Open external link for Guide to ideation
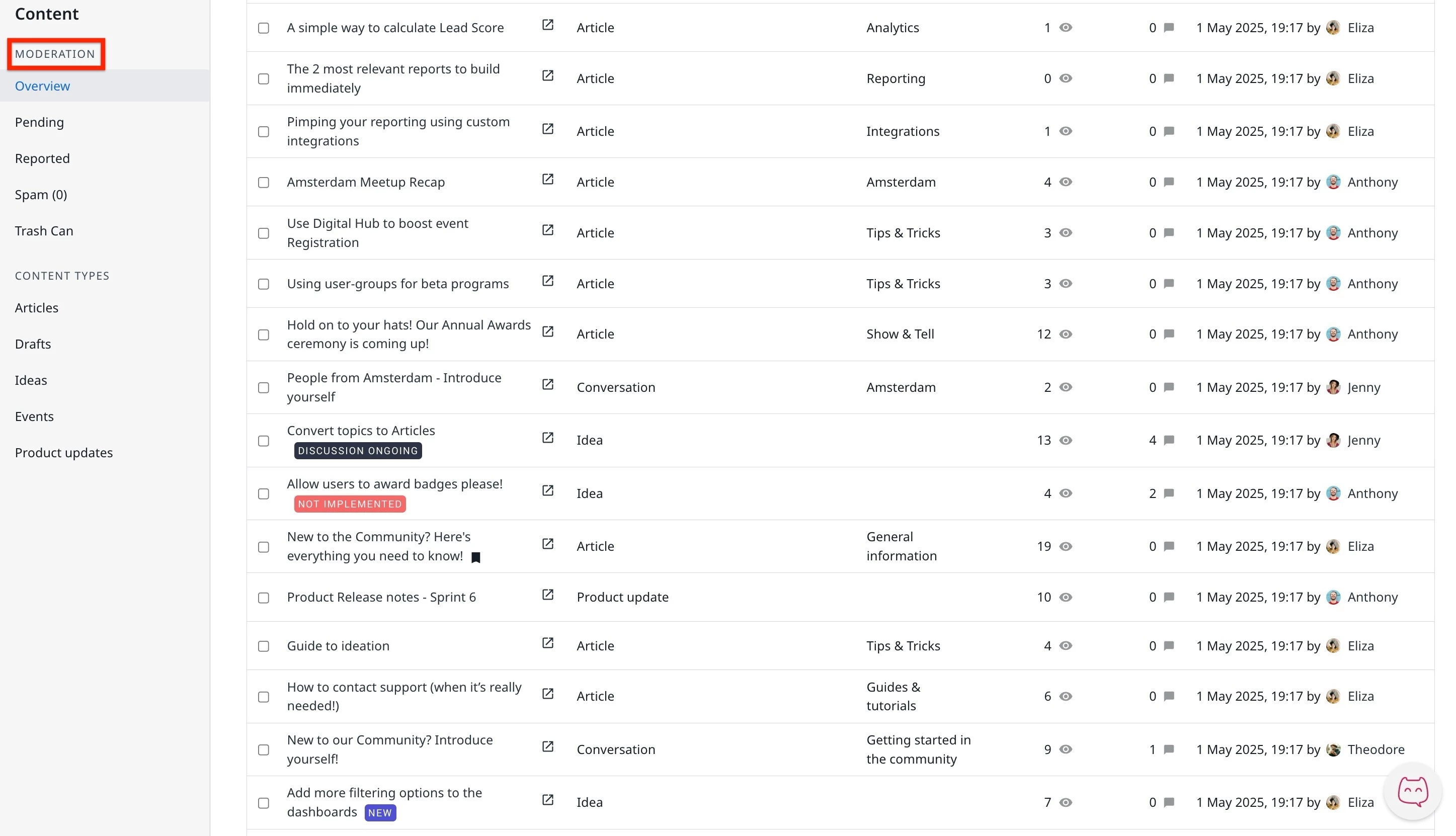This screenshot has width=1456, height=836. pos(548,643)
